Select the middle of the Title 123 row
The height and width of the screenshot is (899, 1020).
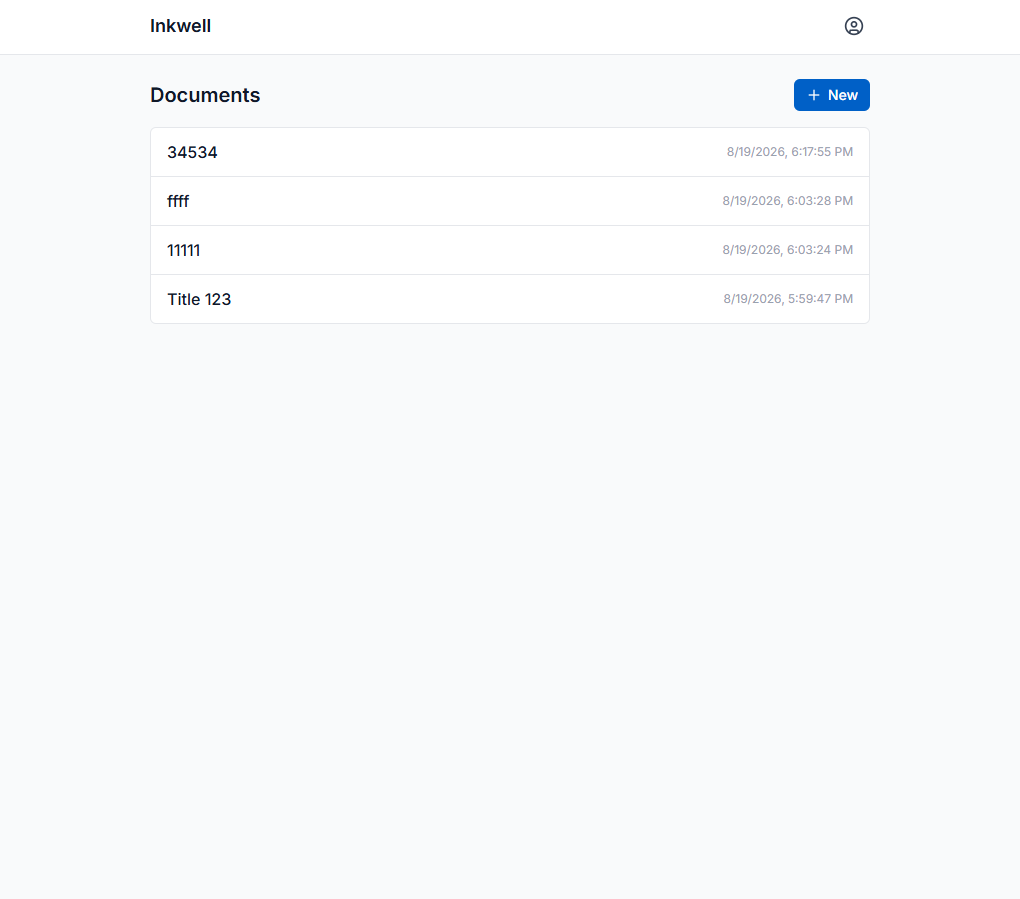pos(510,299)
